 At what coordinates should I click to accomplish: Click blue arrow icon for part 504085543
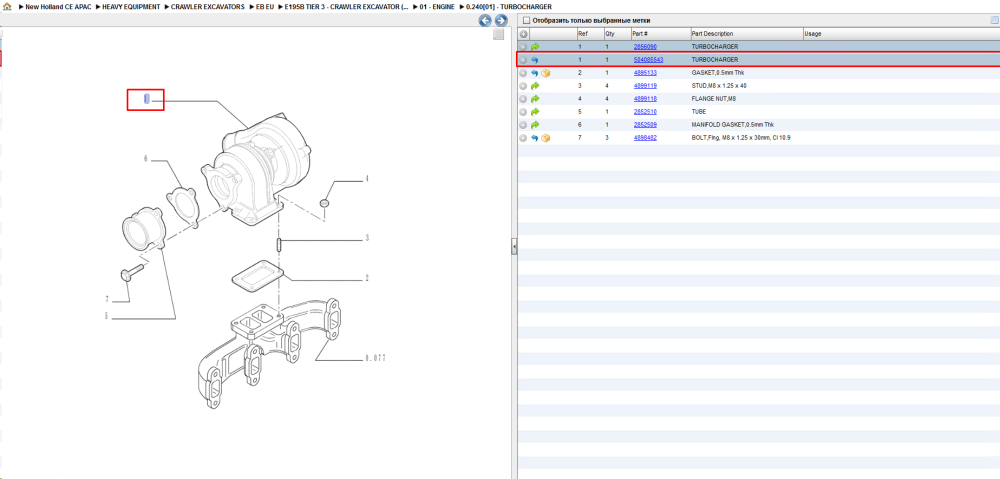point(535,60)
